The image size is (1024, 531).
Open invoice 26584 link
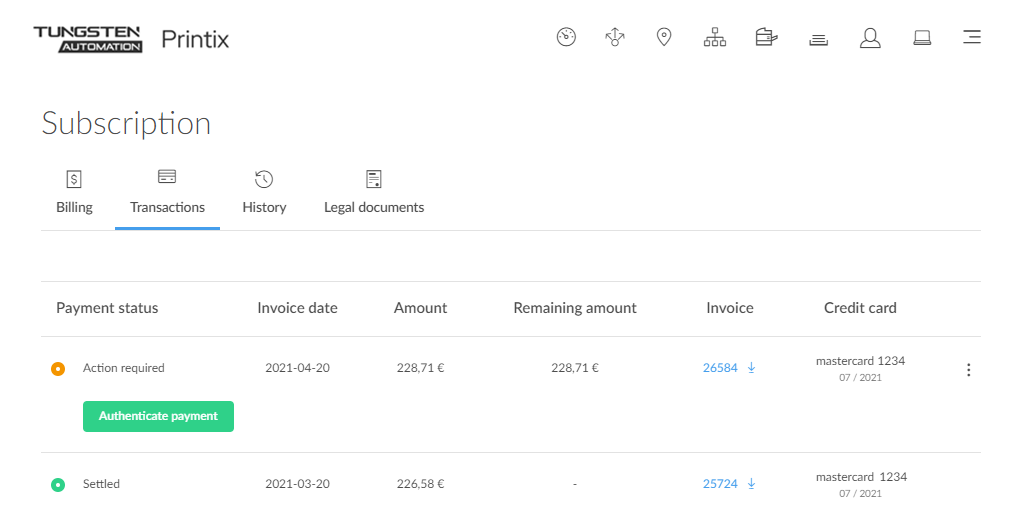point(720,368)
